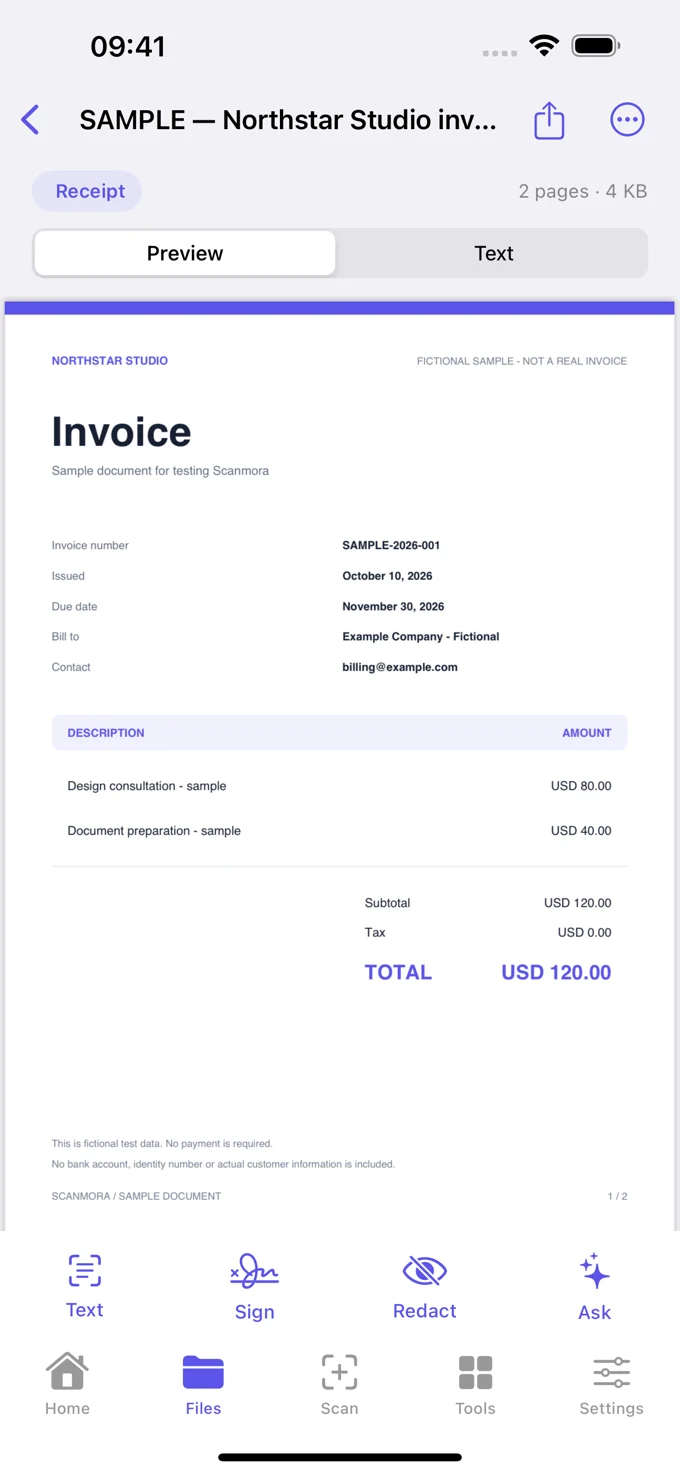The width and height of the screenshot is (680, 1474).
Task: Tap 'SCANMORA / SAMPLE DOCUMENT' footer text
Action: [x=136, y=1196]
